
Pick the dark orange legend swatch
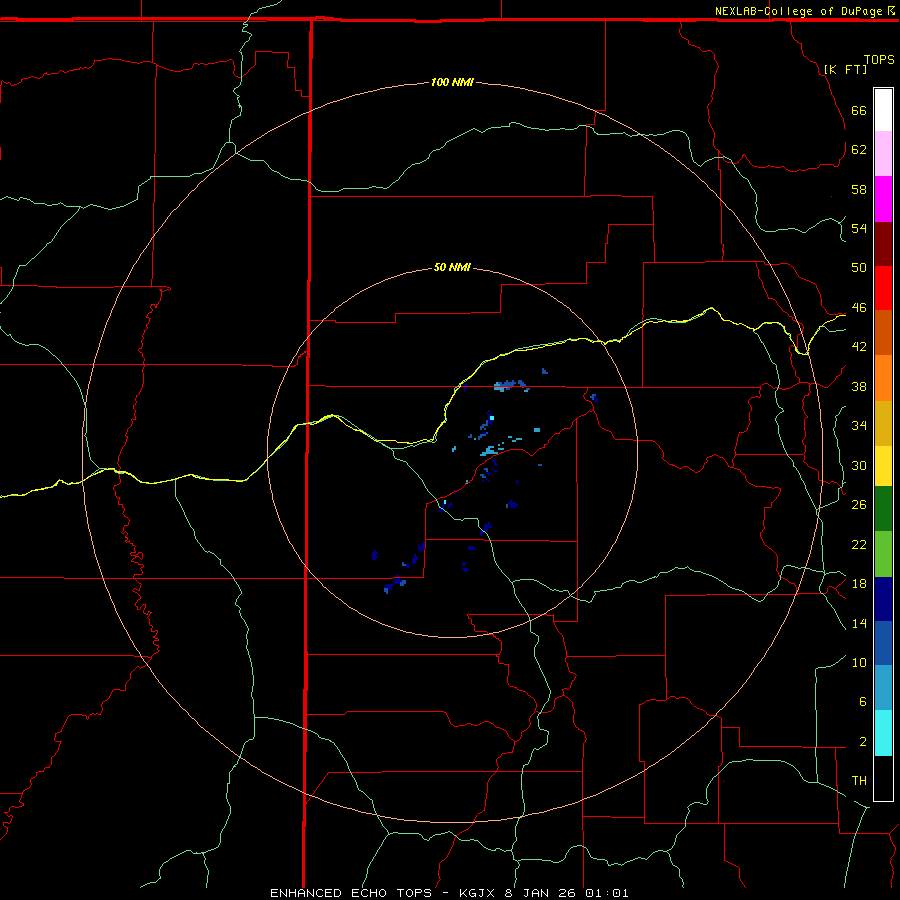[x=883, y=333]
